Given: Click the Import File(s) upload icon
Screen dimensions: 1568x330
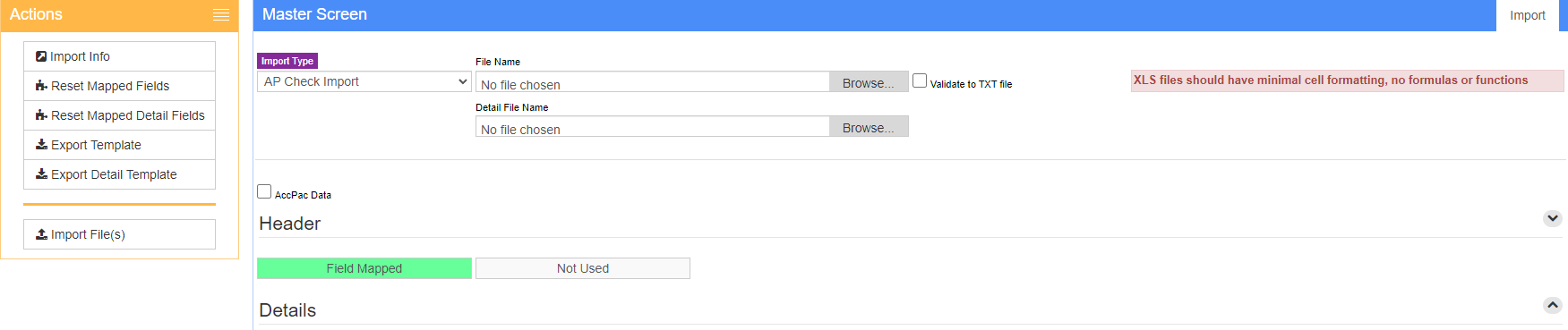Looking at the screenshot, I should pos(41,234).
